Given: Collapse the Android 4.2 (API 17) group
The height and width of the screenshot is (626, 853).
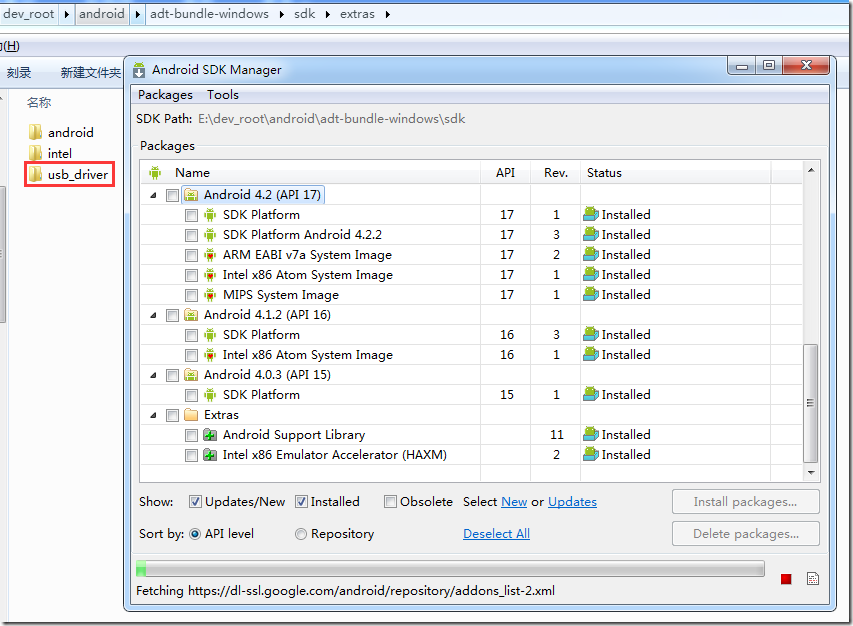Looking at the screenshot, I should pos(153,195).
